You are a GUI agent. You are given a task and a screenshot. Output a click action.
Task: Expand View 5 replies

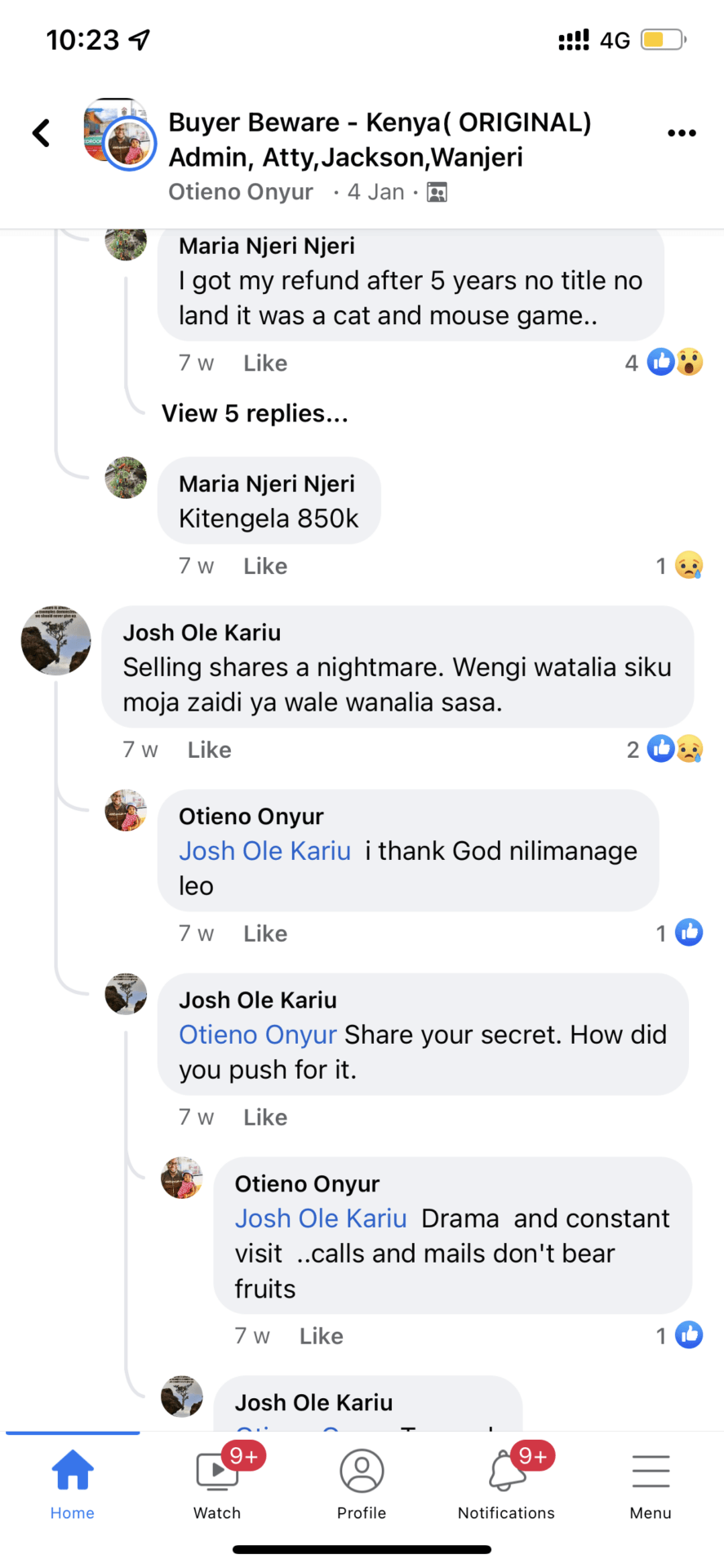pyautogui.click(x=255, y=414)
